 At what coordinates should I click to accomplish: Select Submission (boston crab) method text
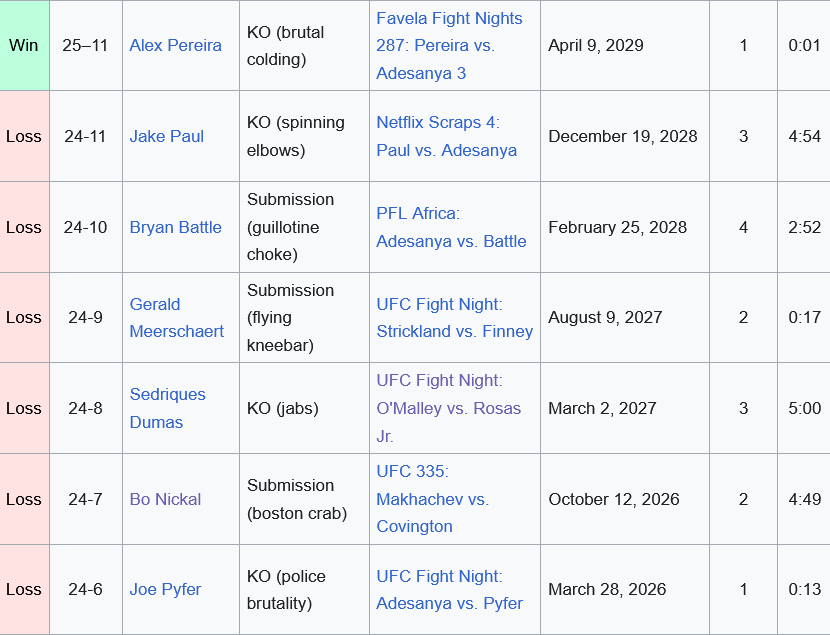[x=297, y=500]
